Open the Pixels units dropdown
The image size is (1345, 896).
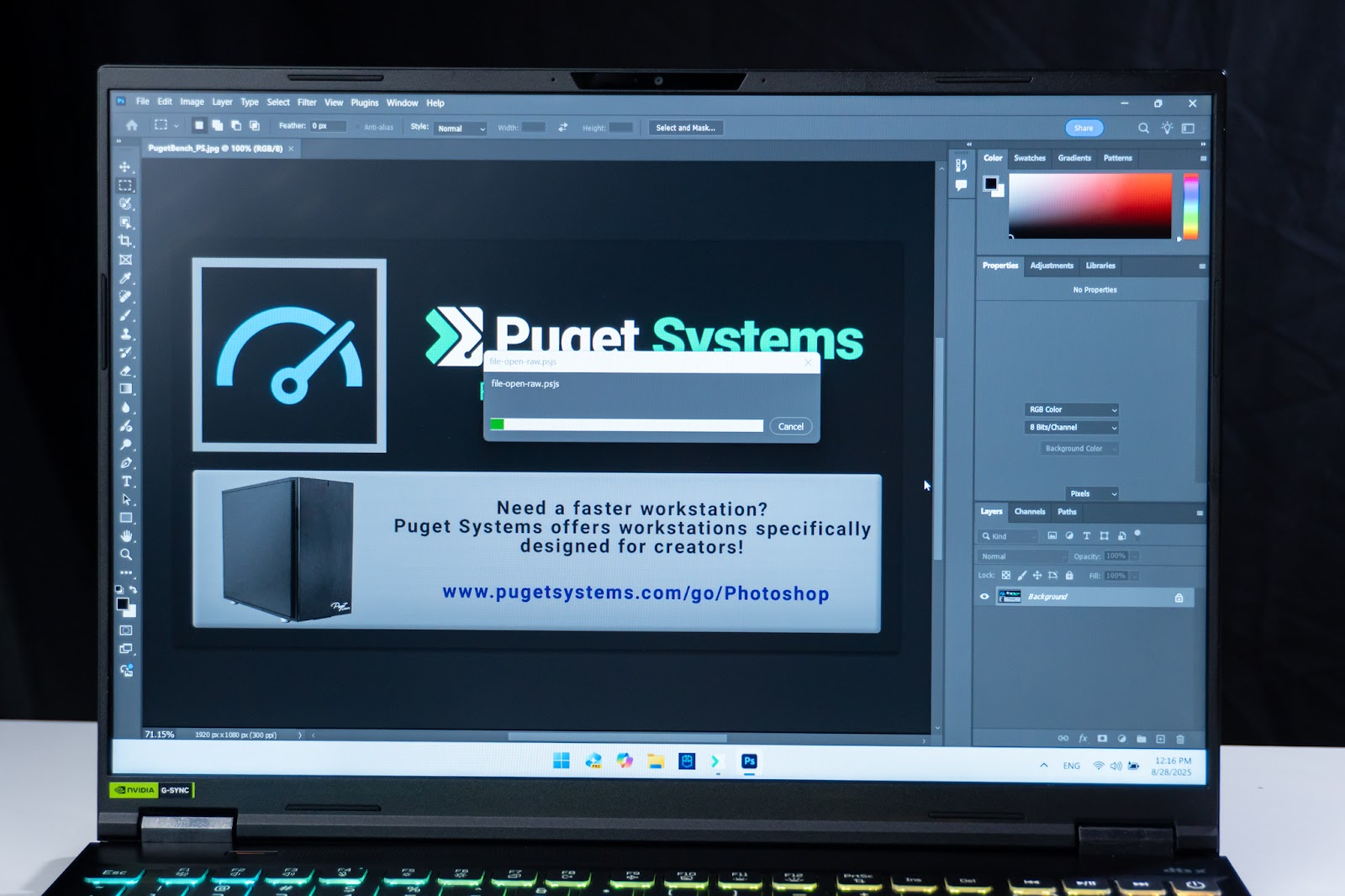coord(1092,493)
